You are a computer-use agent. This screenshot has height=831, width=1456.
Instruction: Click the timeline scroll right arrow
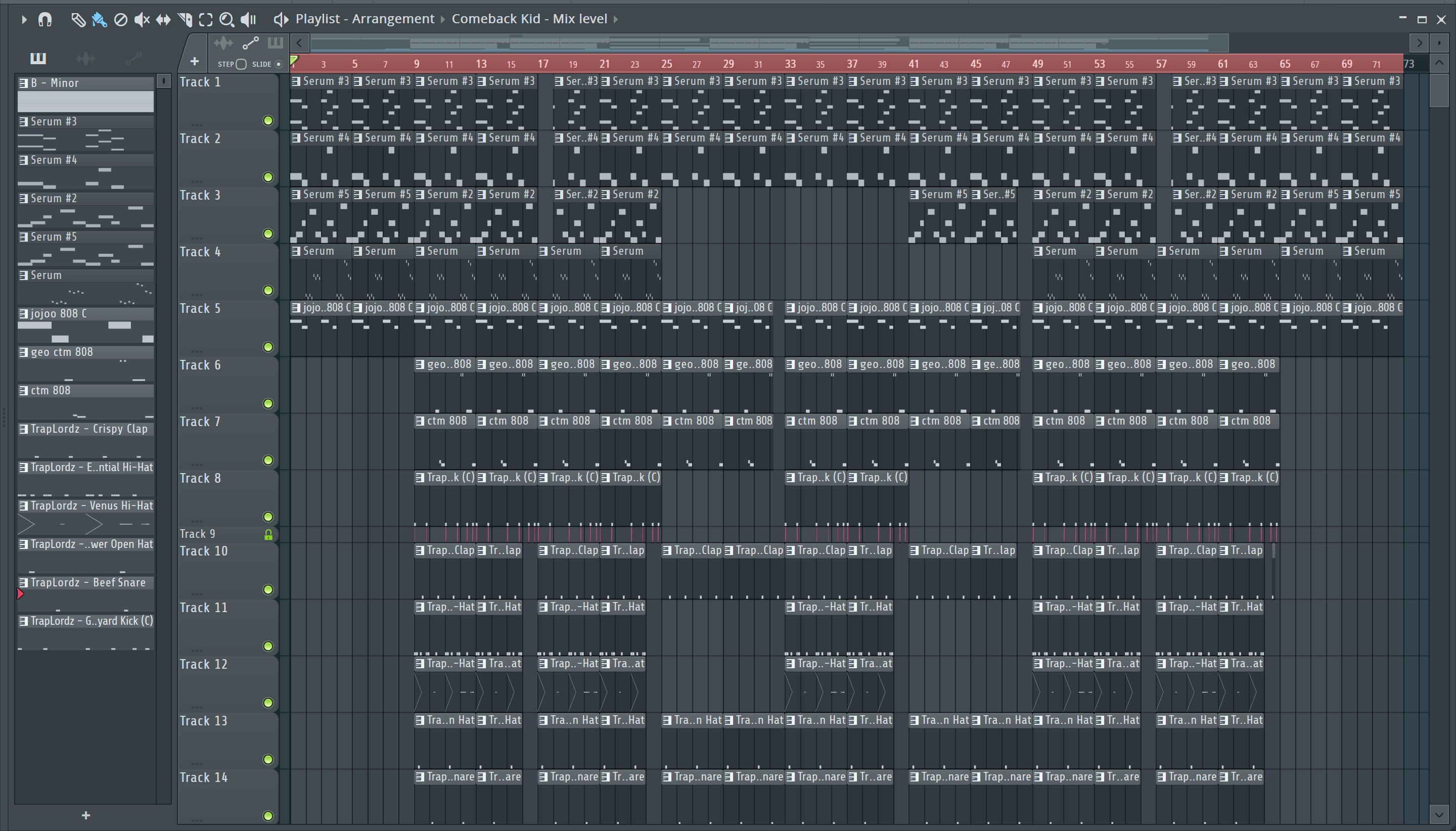tap(1419, 43)
